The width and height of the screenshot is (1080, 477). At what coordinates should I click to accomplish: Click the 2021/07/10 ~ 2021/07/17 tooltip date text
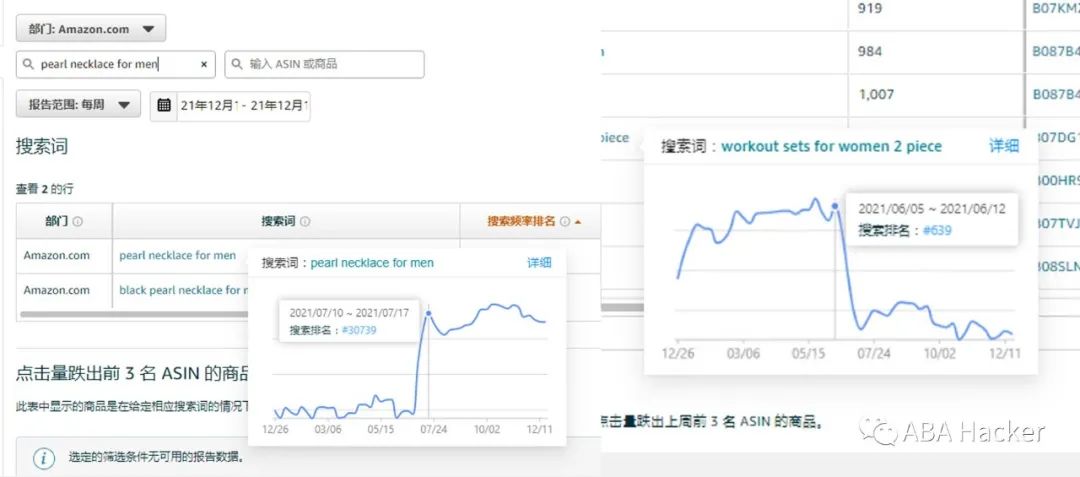coord(349,313)
